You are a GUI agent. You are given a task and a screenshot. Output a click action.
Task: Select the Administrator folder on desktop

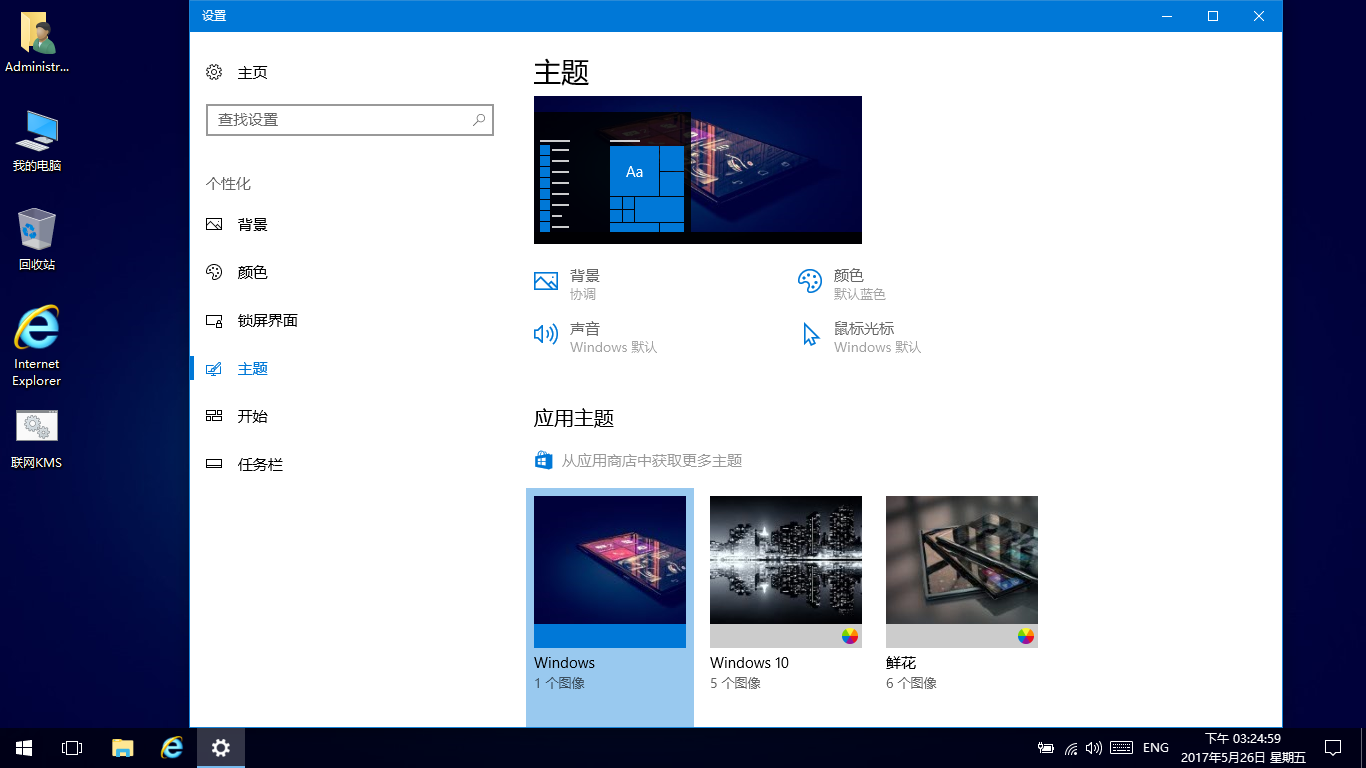coord(37,44)
